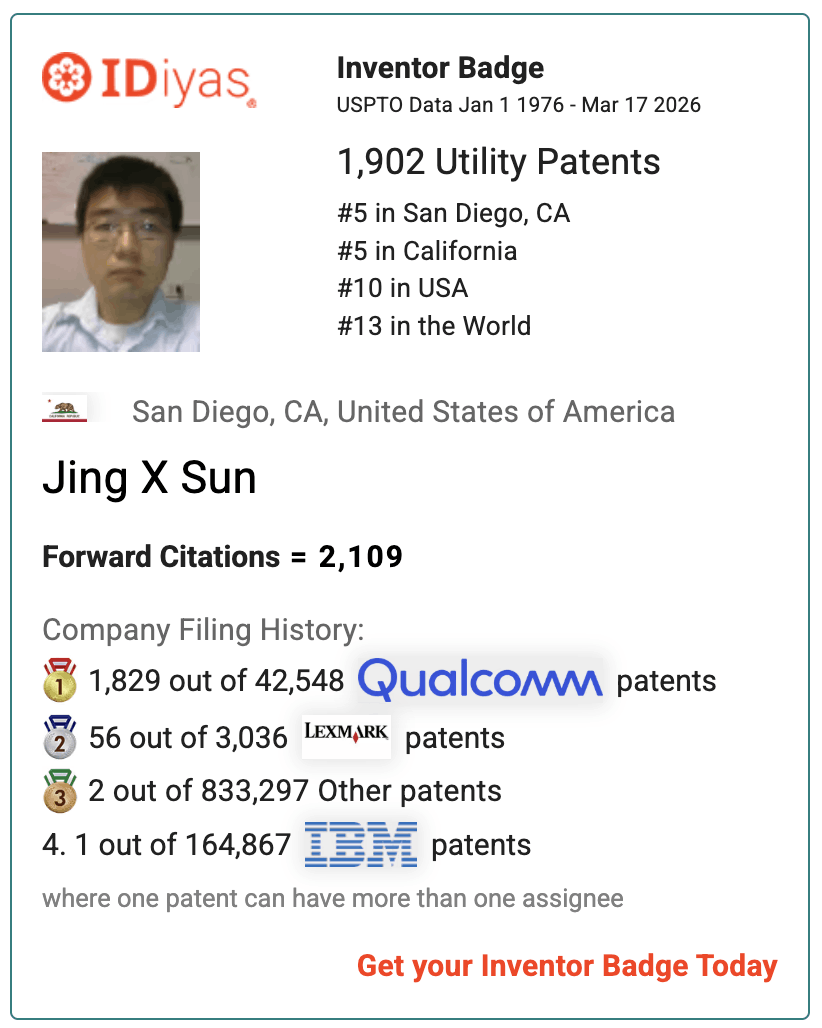Click the gold first-place medal icon

[x=60, y=681]
